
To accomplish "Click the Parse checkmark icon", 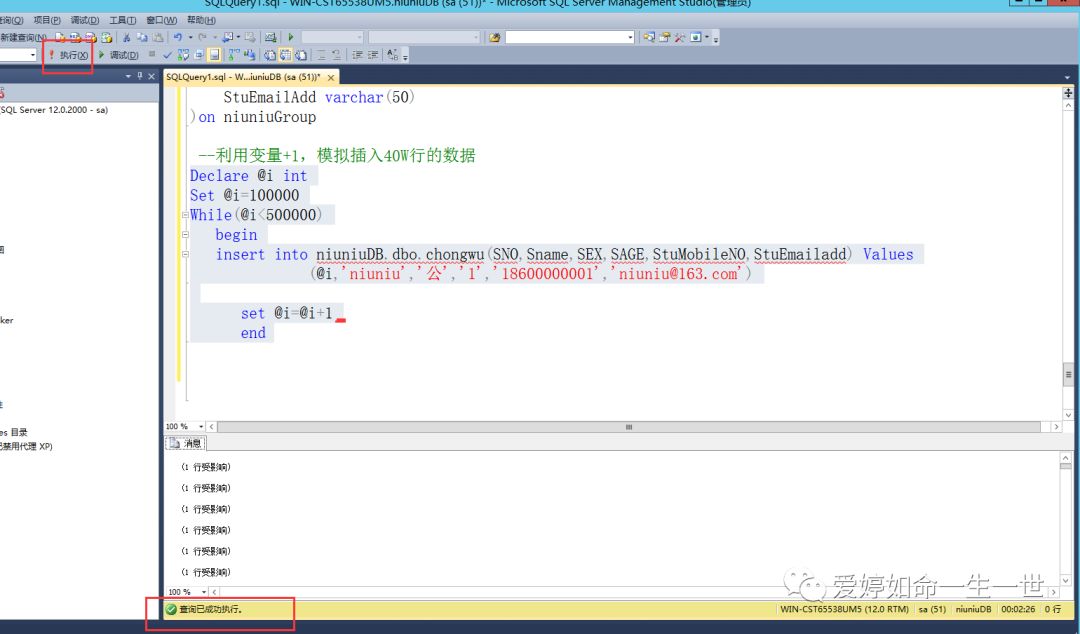I will (x=167, y=54).
